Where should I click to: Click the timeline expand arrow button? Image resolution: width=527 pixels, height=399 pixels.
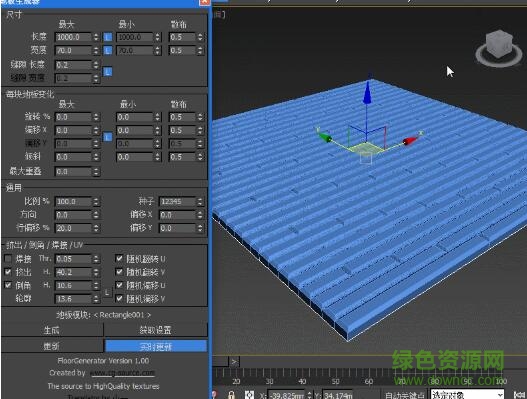point(234,362)
